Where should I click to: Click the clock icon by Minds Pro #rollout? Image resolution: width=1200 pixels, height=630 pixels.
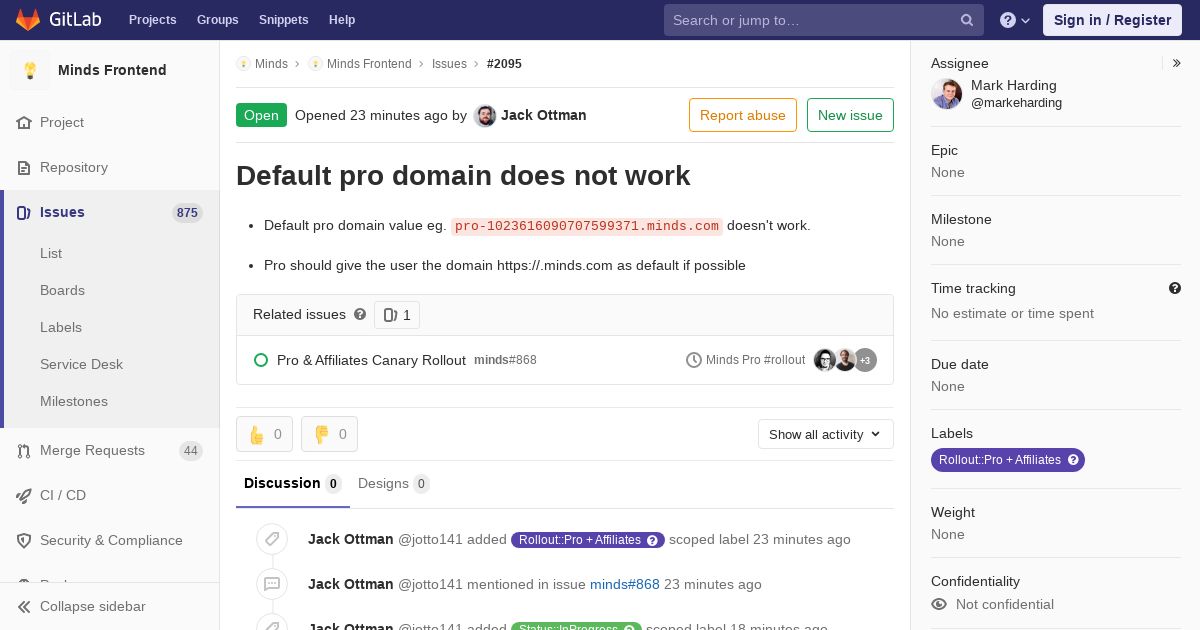[694, 360]
